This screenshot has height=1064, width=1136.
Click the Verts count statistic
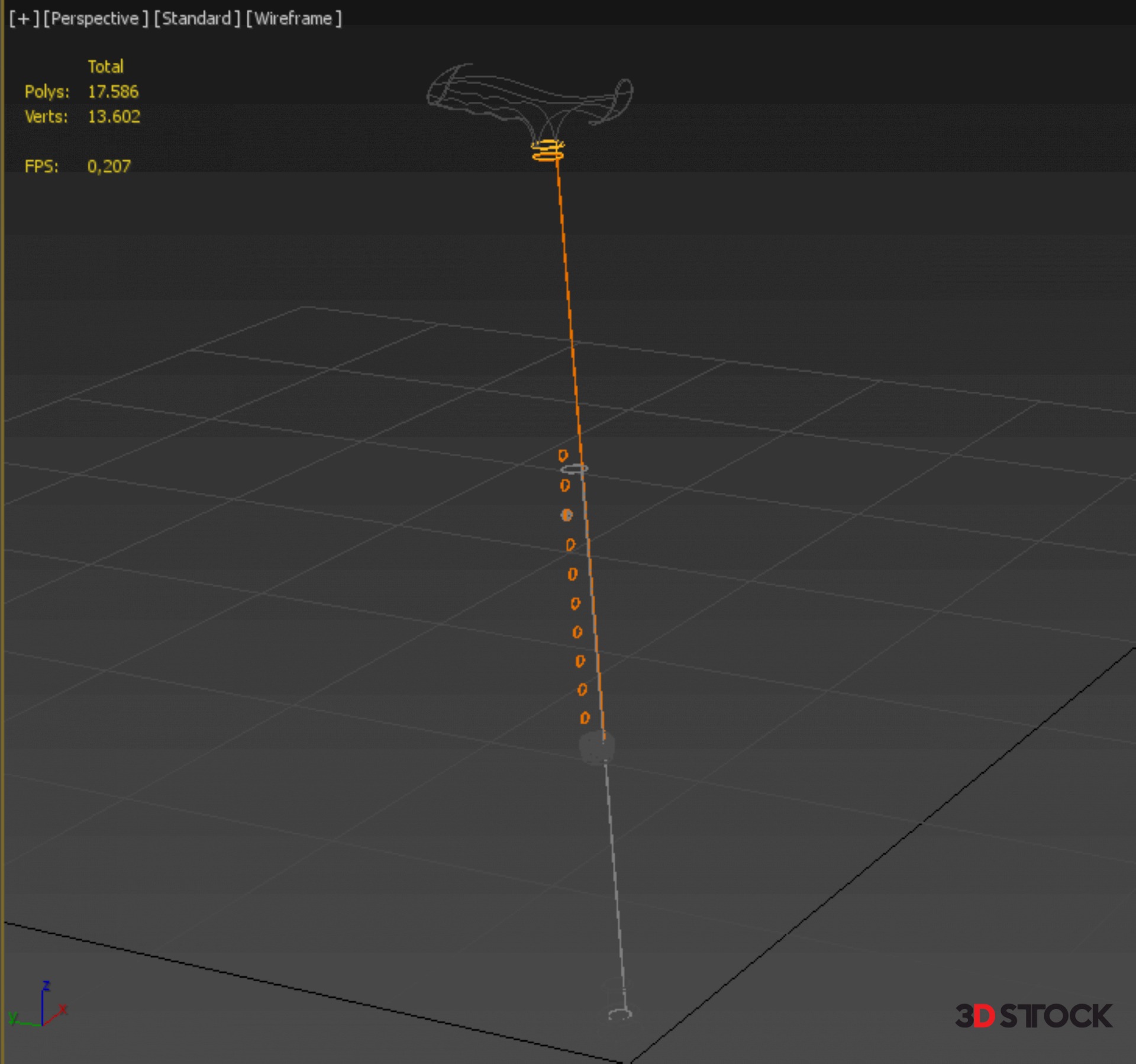click(114, 117)
